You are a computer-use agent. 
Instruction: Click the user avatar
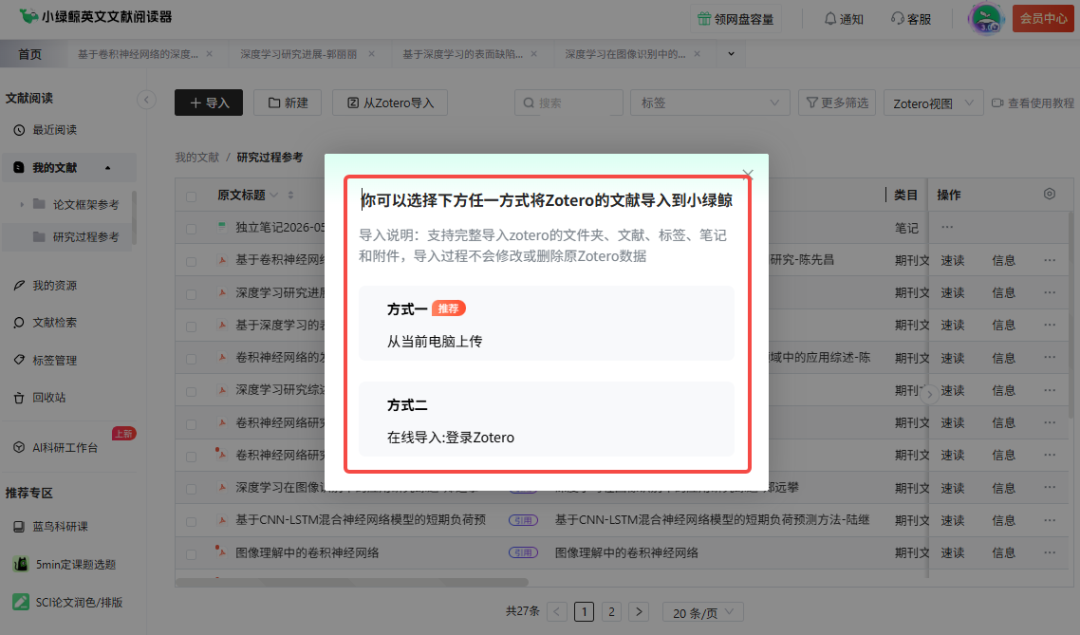986,19
